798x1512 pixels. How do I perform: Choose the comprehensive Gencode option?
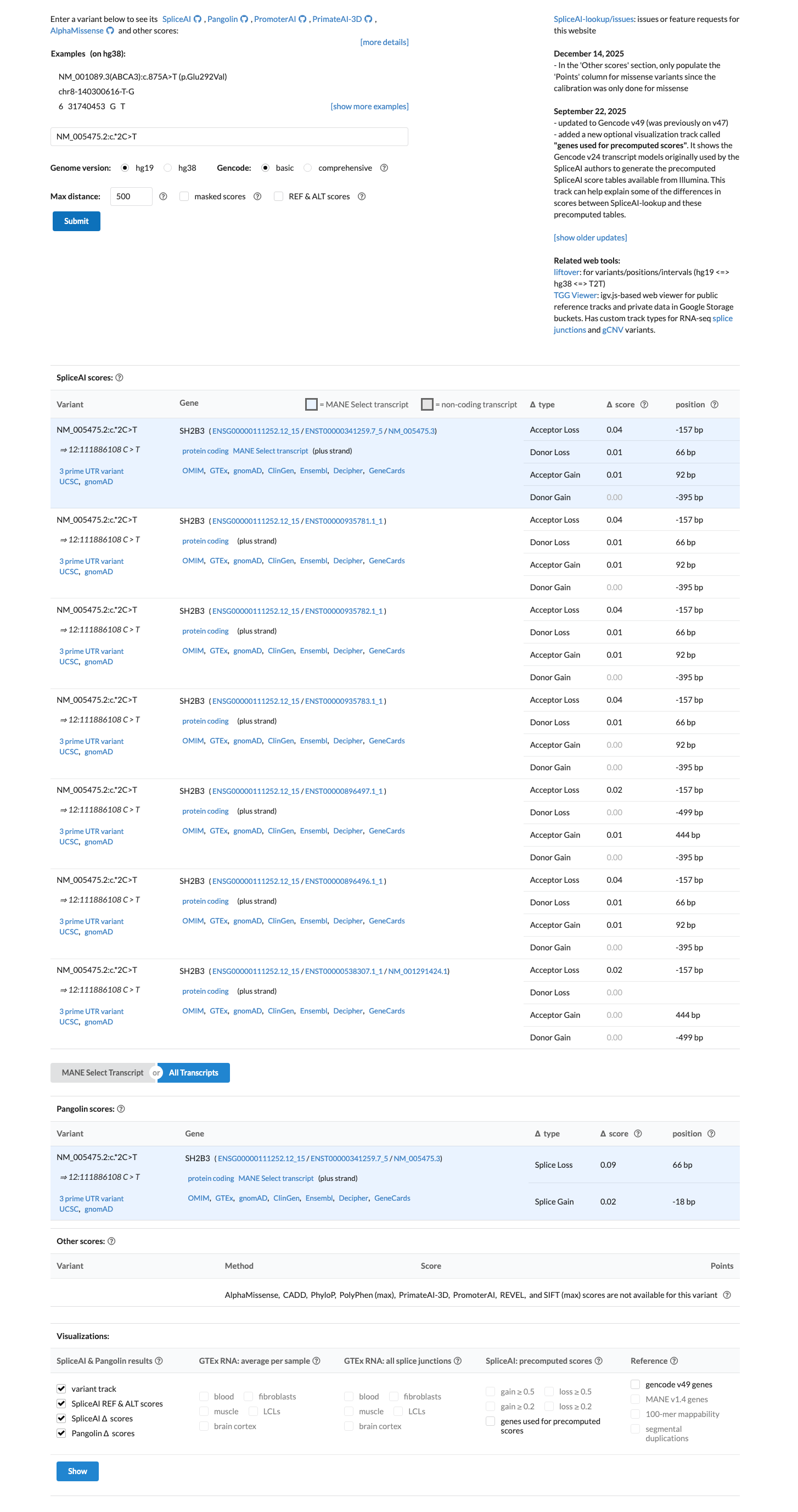pos(307,168)
